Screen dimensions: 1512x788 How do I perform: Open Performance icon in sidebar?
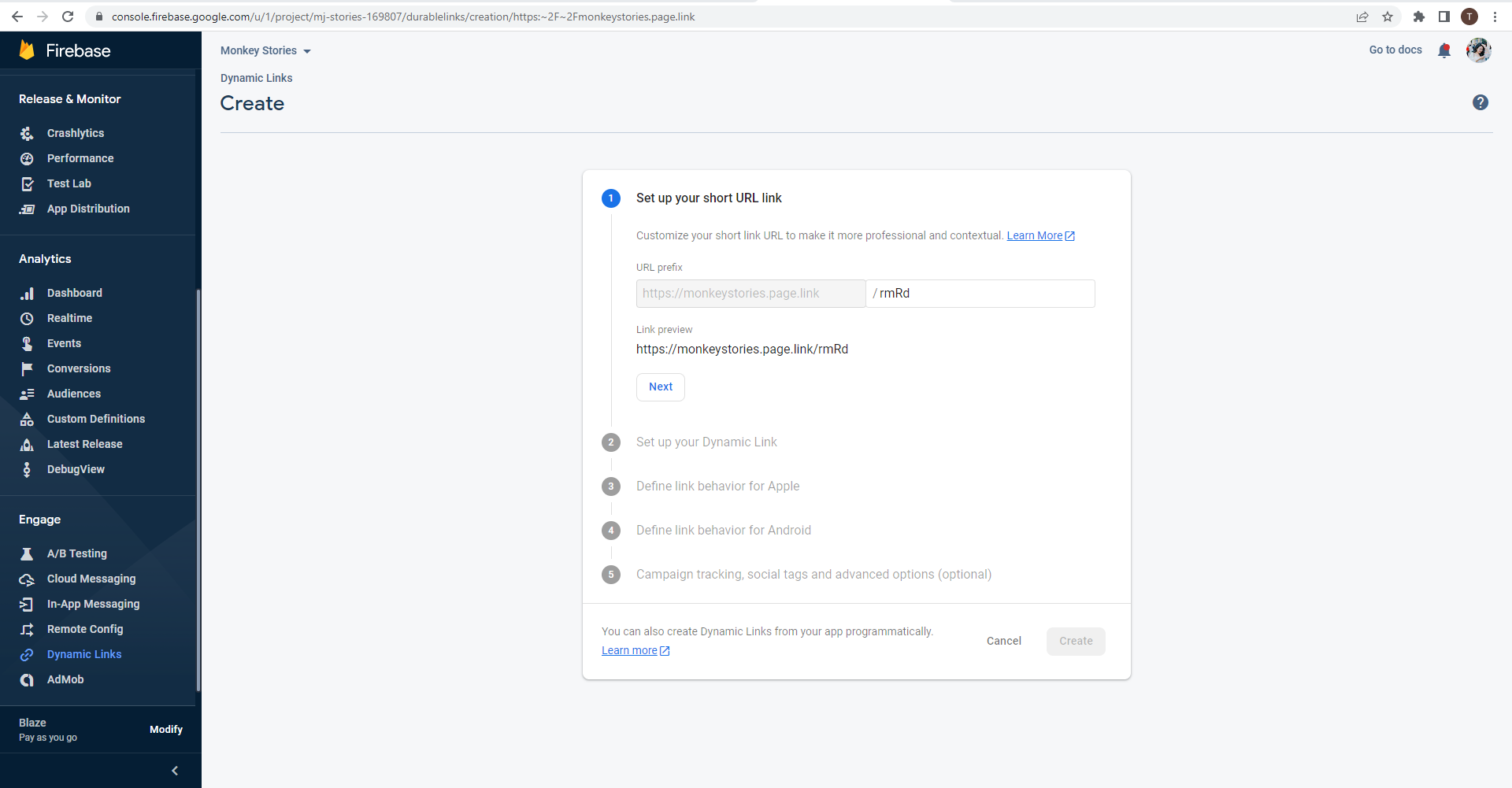tap(27, 158)
